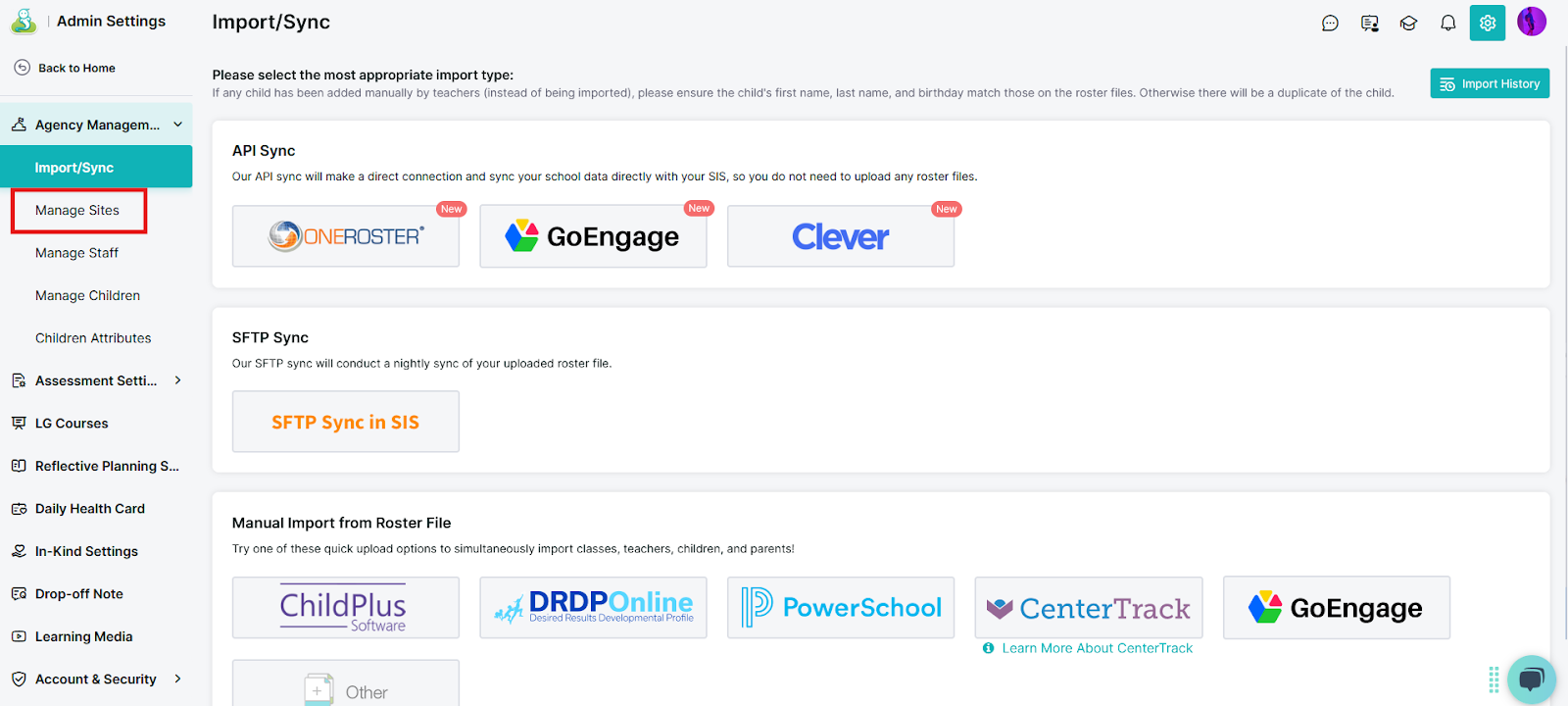
Task: Open the feedback message icon in the header
Action: pos(1370,24)
